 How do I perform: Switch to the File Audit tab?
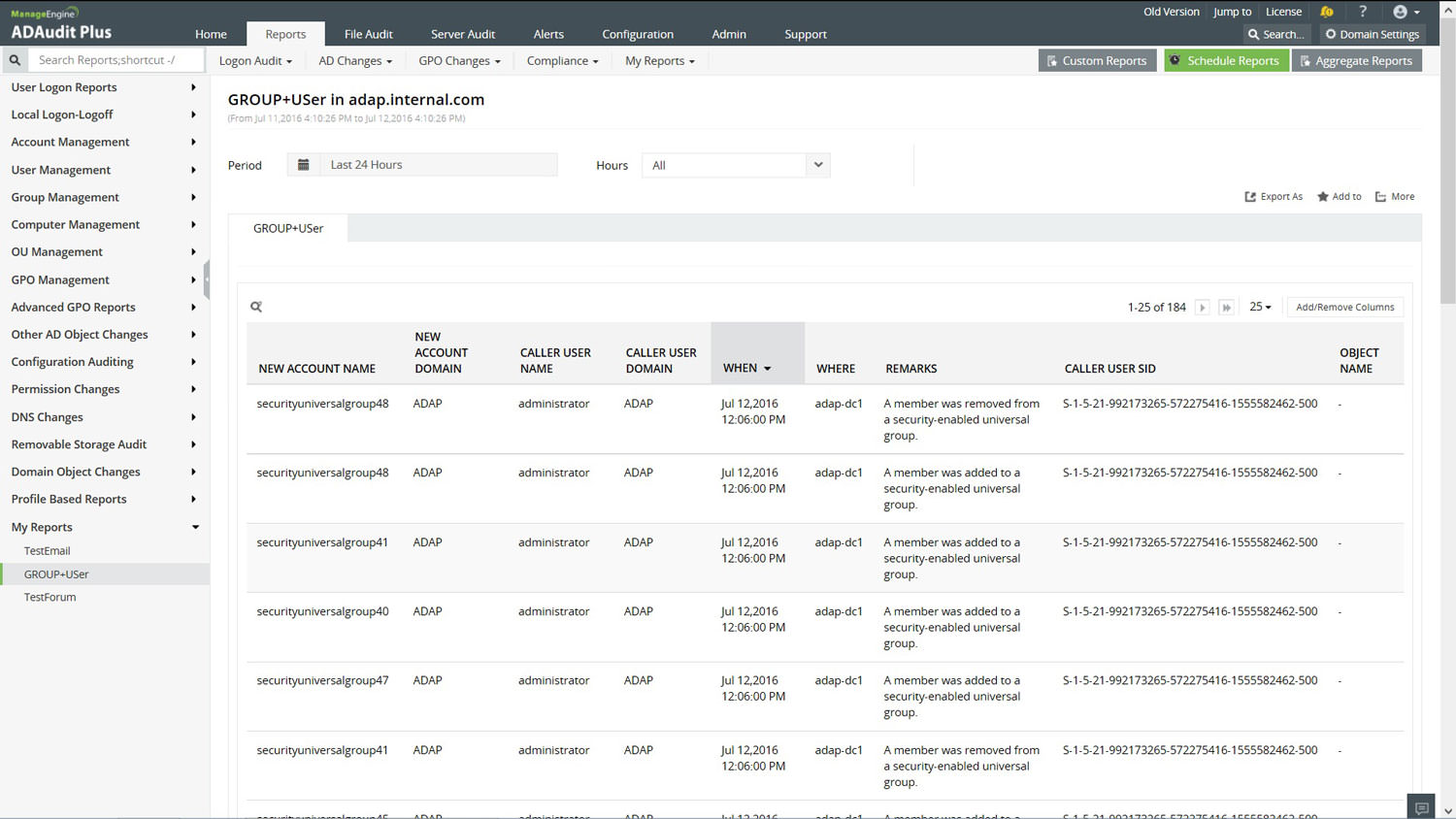pyautogui.click(x=368, y=34)
